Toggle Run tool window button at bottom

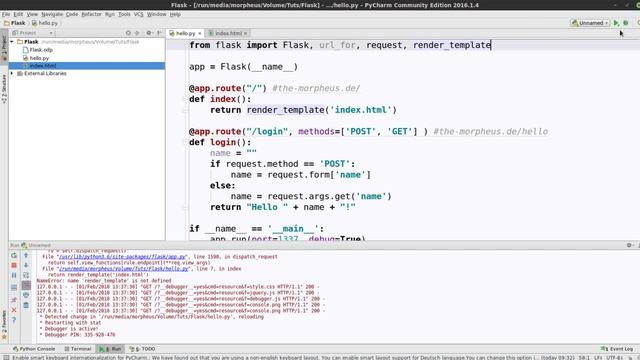click(x=110, y=349)
